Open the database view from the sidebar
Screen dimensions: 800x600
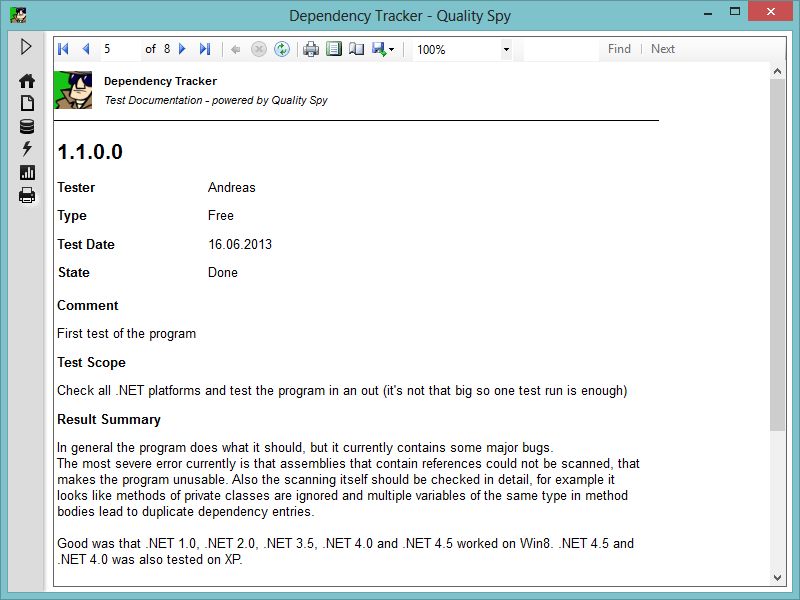26,125
